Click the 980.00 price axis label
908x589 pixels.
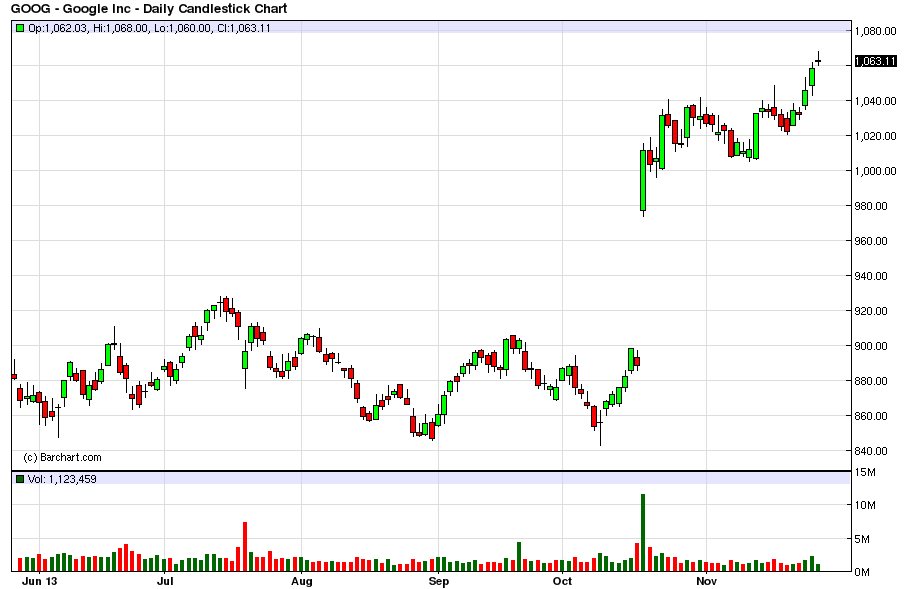click(871, 206)
